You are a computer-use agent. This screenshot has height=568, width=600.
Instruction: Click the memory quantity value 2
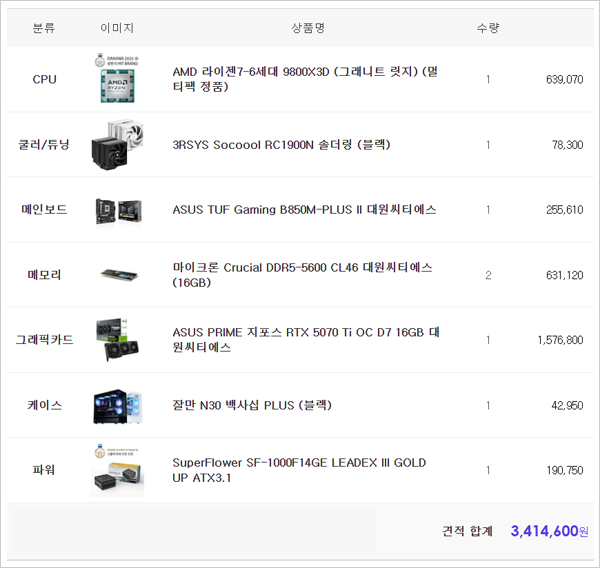click(x=488, y=275)
